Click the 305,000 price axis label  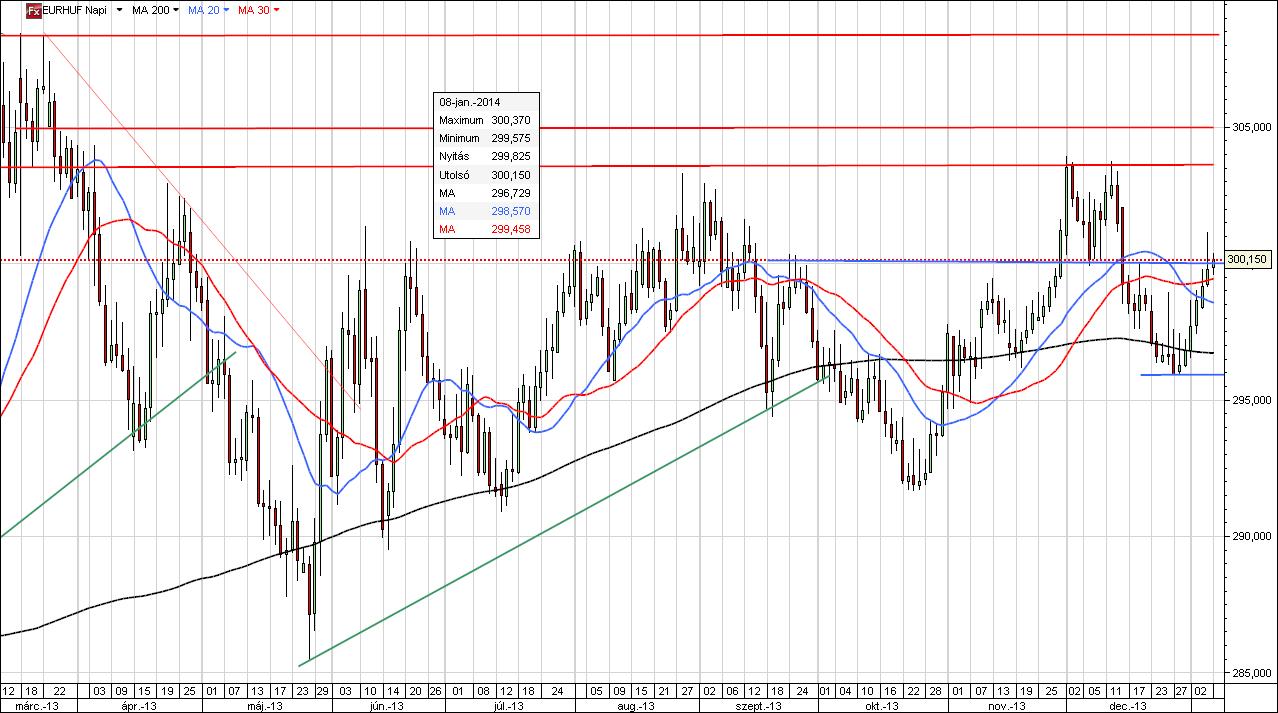tap(1251, 127)
